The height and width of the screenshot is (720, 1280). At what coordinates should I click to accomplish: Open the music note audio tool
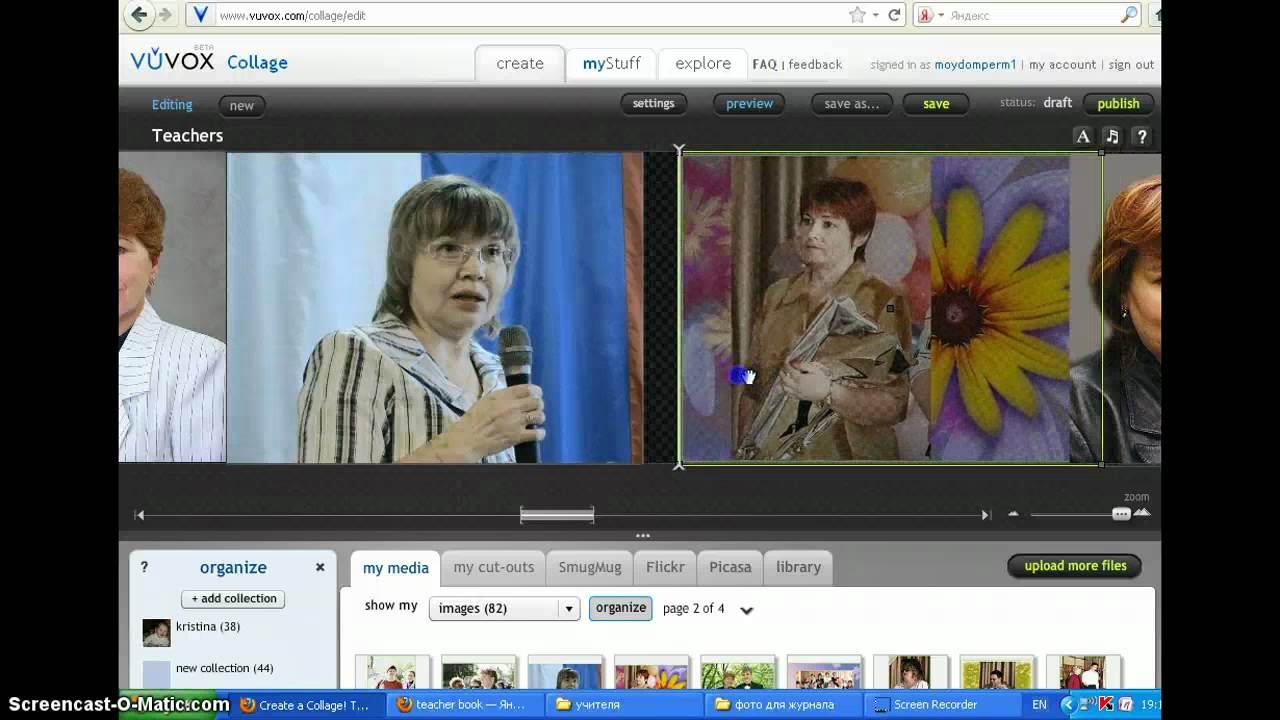(x=1111, y=137)
